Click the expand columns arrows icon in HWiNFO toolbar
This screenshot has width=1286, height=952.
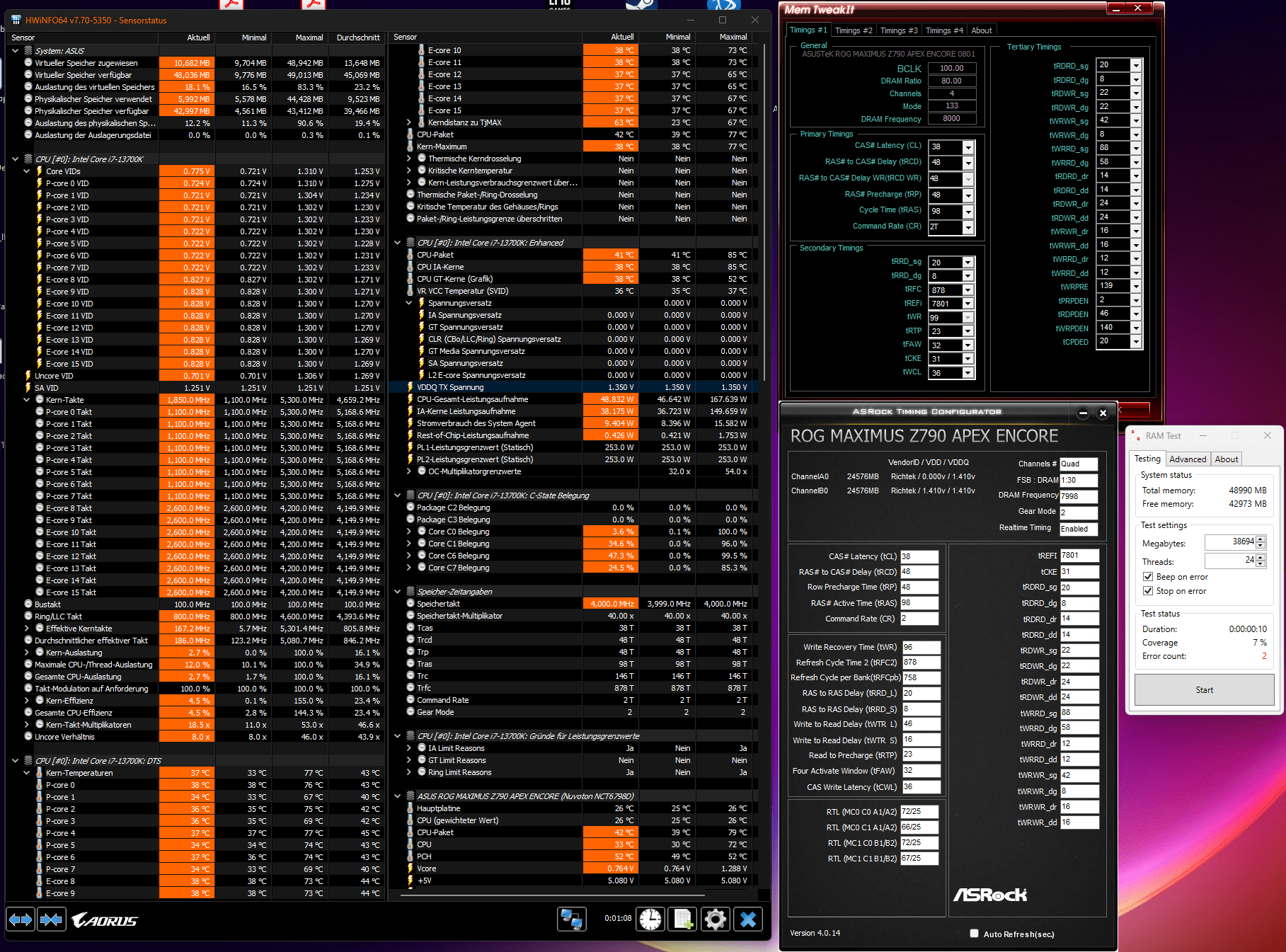coord(21,919)
